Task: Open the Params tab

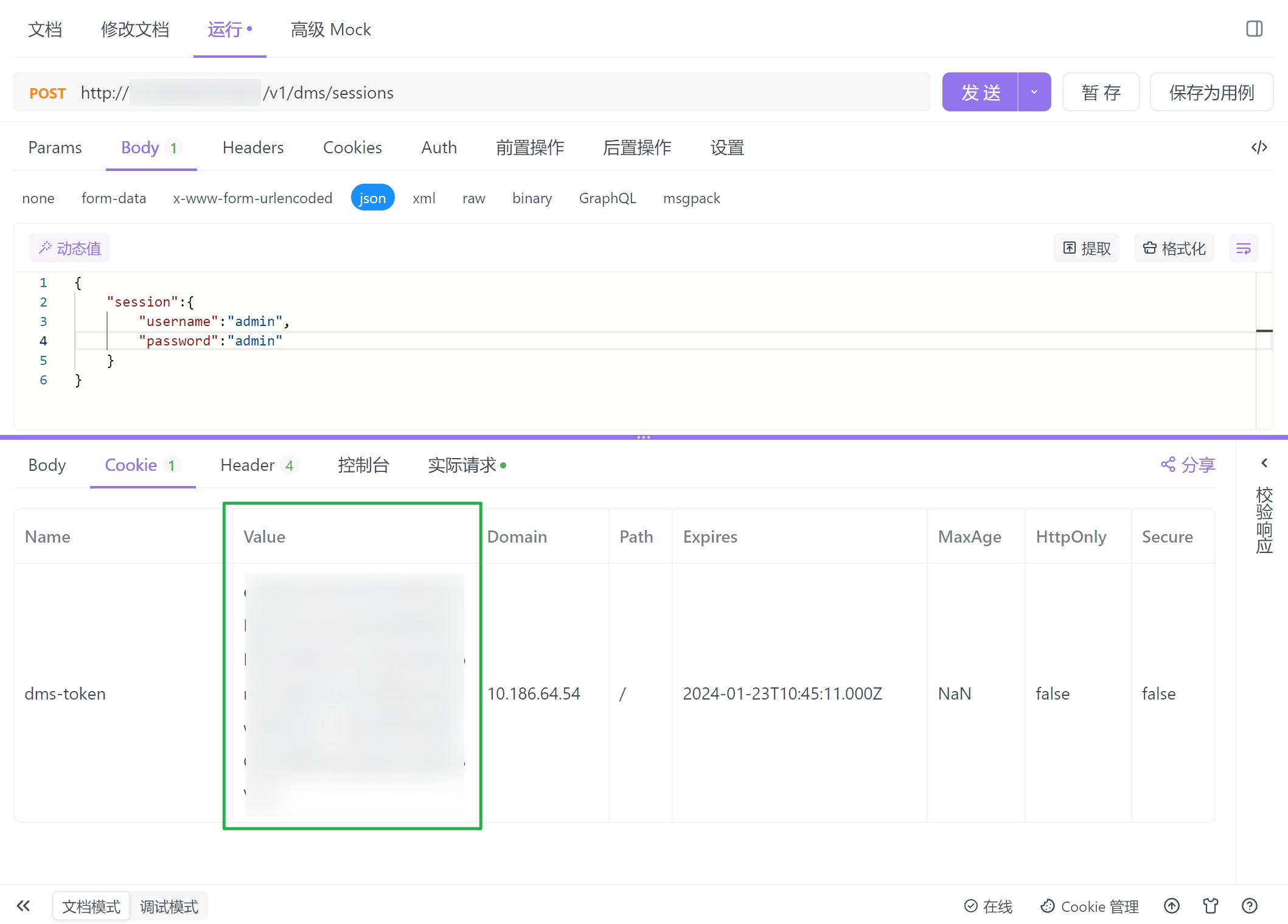Action: (55, 147)
